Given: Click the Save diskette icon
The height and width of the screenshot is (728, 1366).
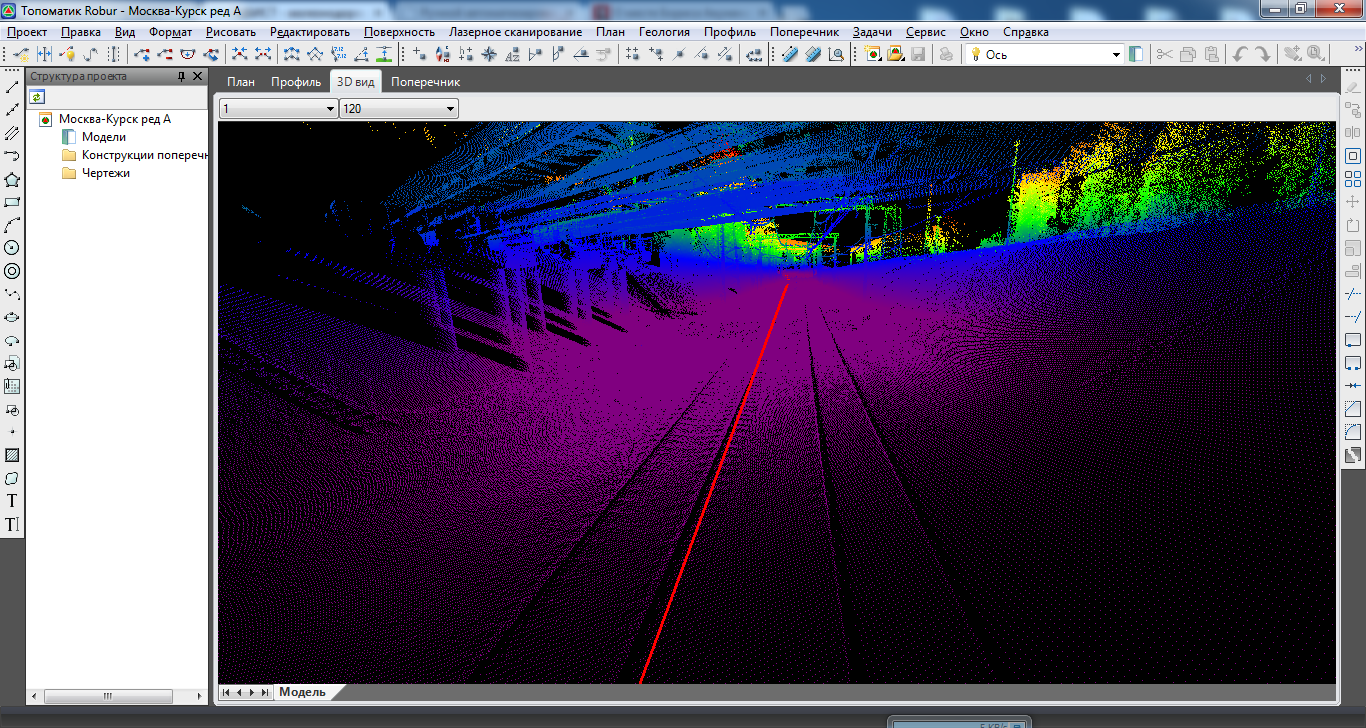Looking at the screenshot, I should click(918, 54).
